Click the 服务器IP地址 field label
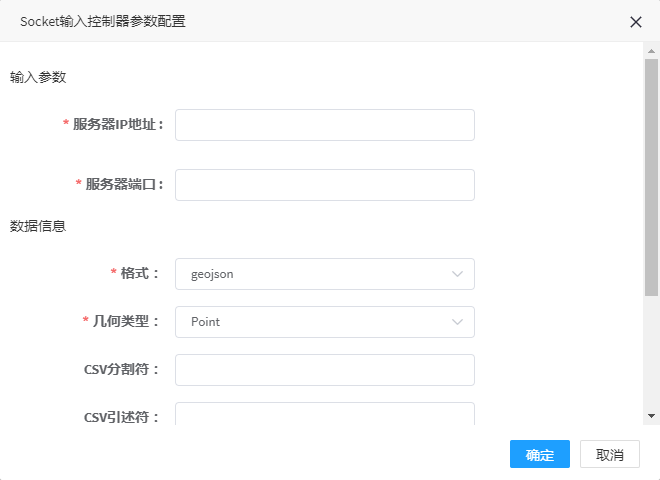This screenshot has width=660, height=480. pos(114,125)
